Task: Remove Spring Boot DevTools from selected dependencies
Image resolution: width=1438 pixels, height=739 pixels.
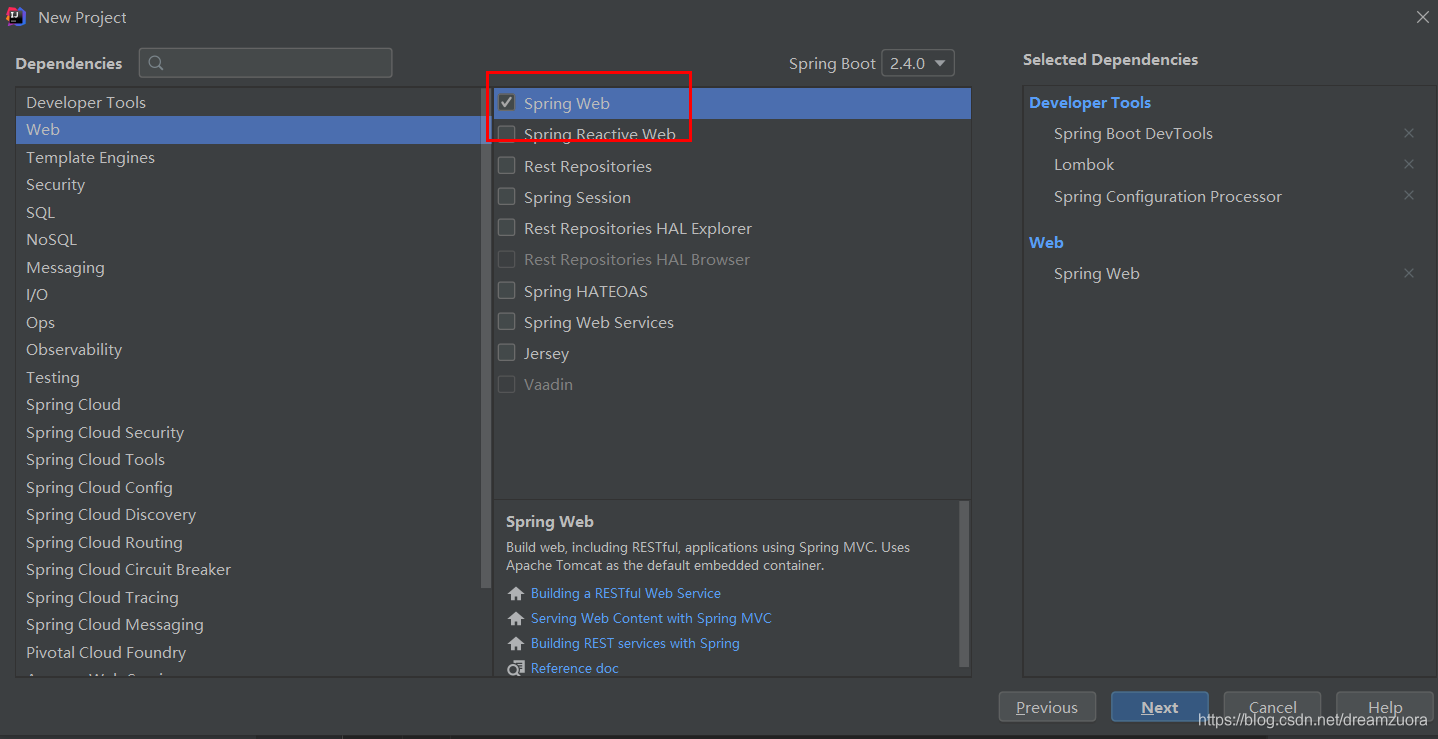Action: pos(1409,133)
